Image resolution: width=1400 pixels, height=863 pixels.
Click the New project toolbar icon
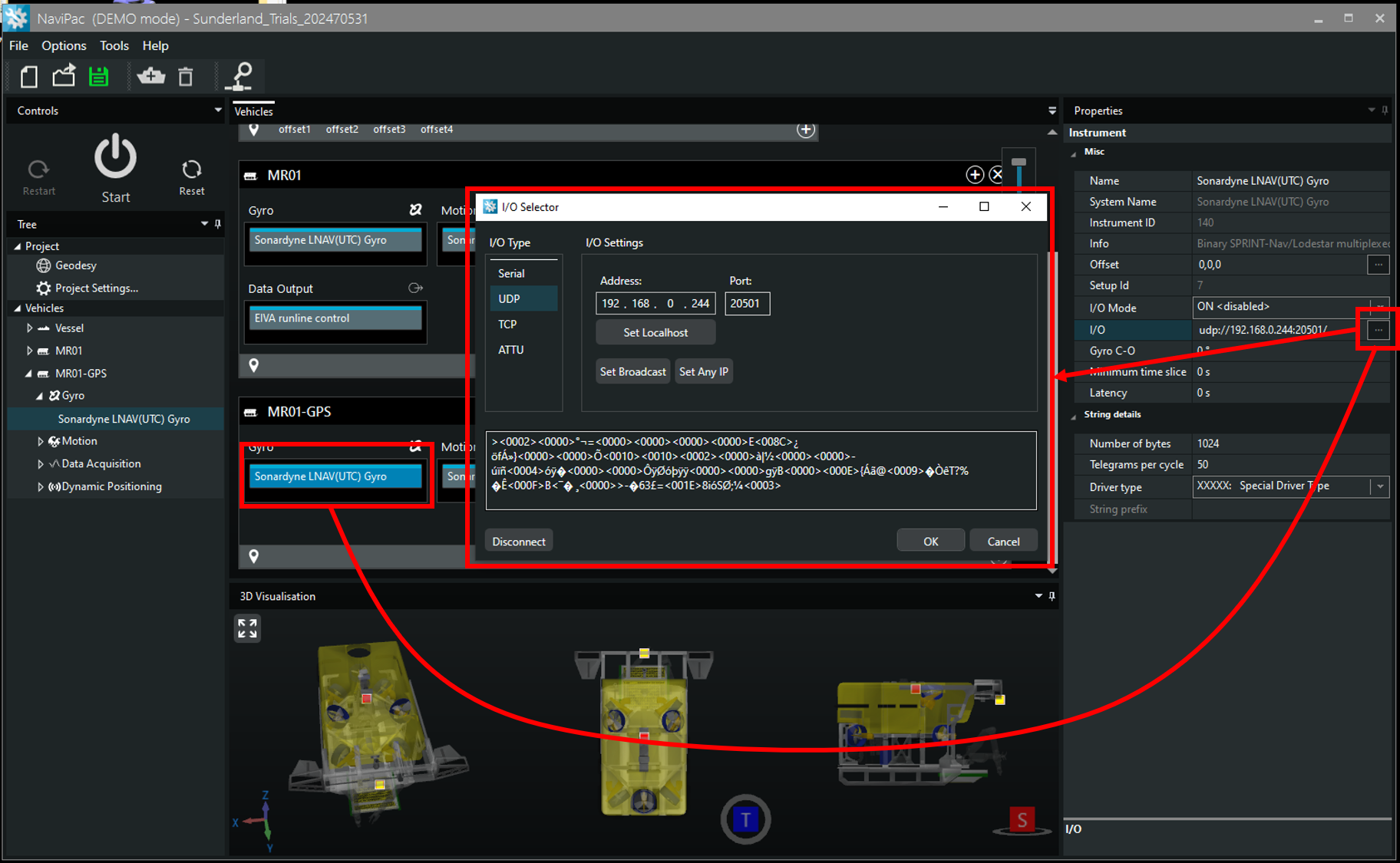[29, 77]
